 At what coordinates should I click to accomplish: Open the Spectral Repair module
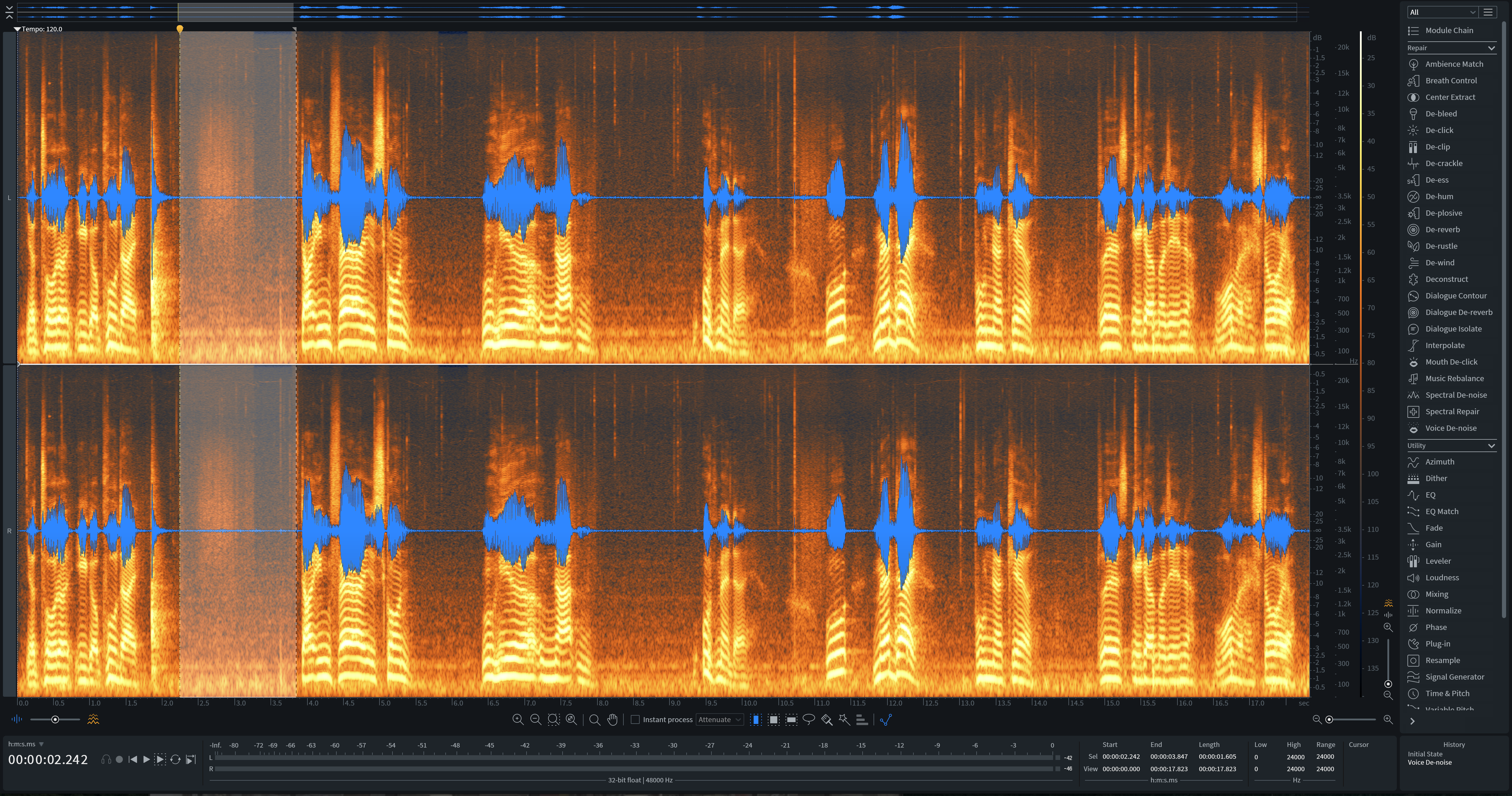click(1451, 412)
